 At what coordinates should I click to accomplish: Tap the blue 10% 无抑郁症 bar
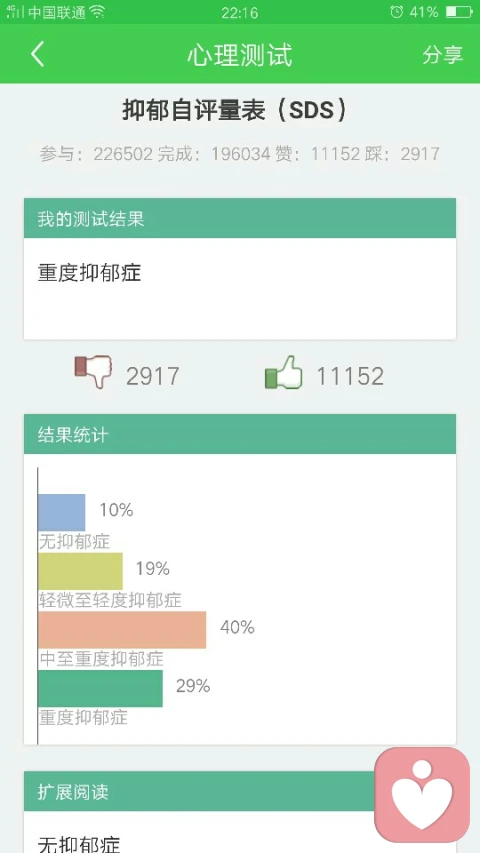coord(61,512)
